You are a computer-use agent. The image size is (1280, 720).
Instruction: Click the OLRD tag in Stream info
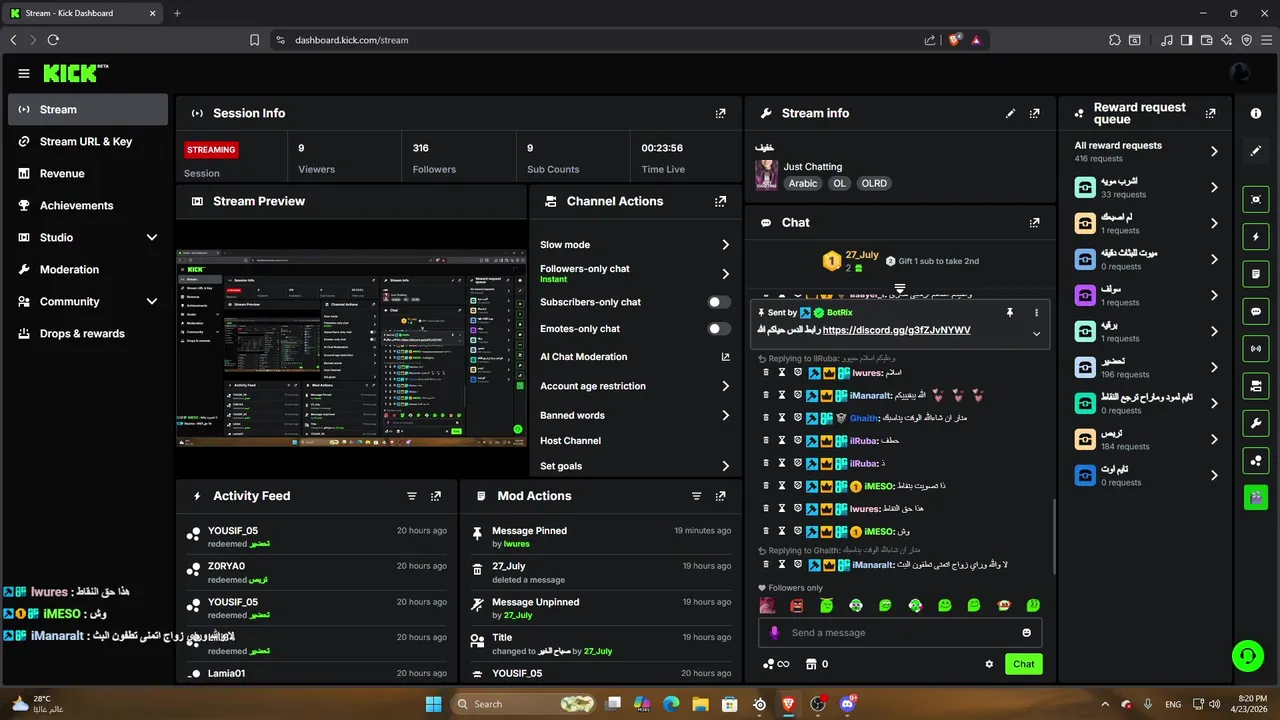click(x=874, y=184)
